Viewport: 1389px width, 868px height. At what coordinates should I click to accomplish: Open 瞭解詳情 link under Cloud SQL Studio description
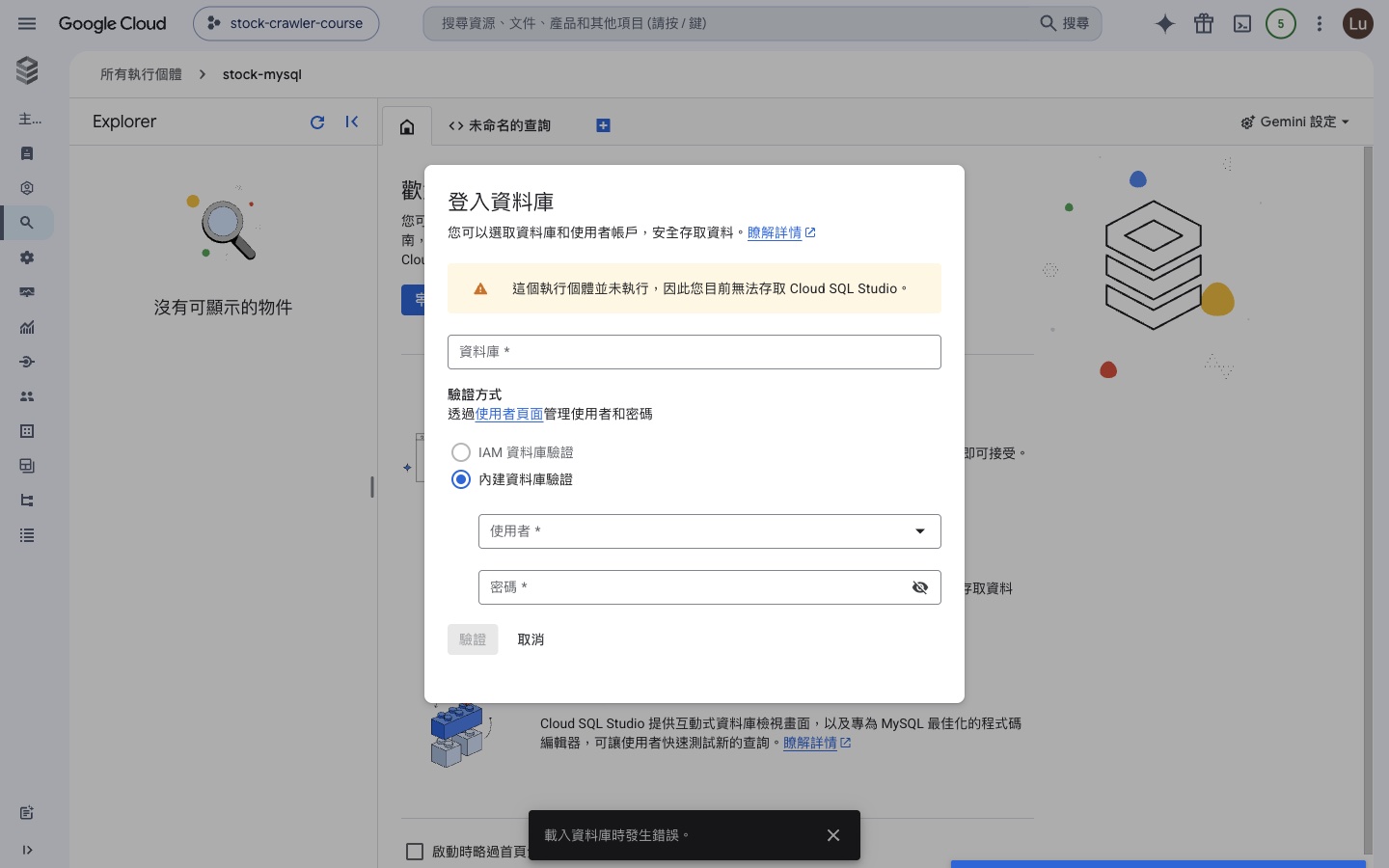pyautogui.click(x=817, y=743)
